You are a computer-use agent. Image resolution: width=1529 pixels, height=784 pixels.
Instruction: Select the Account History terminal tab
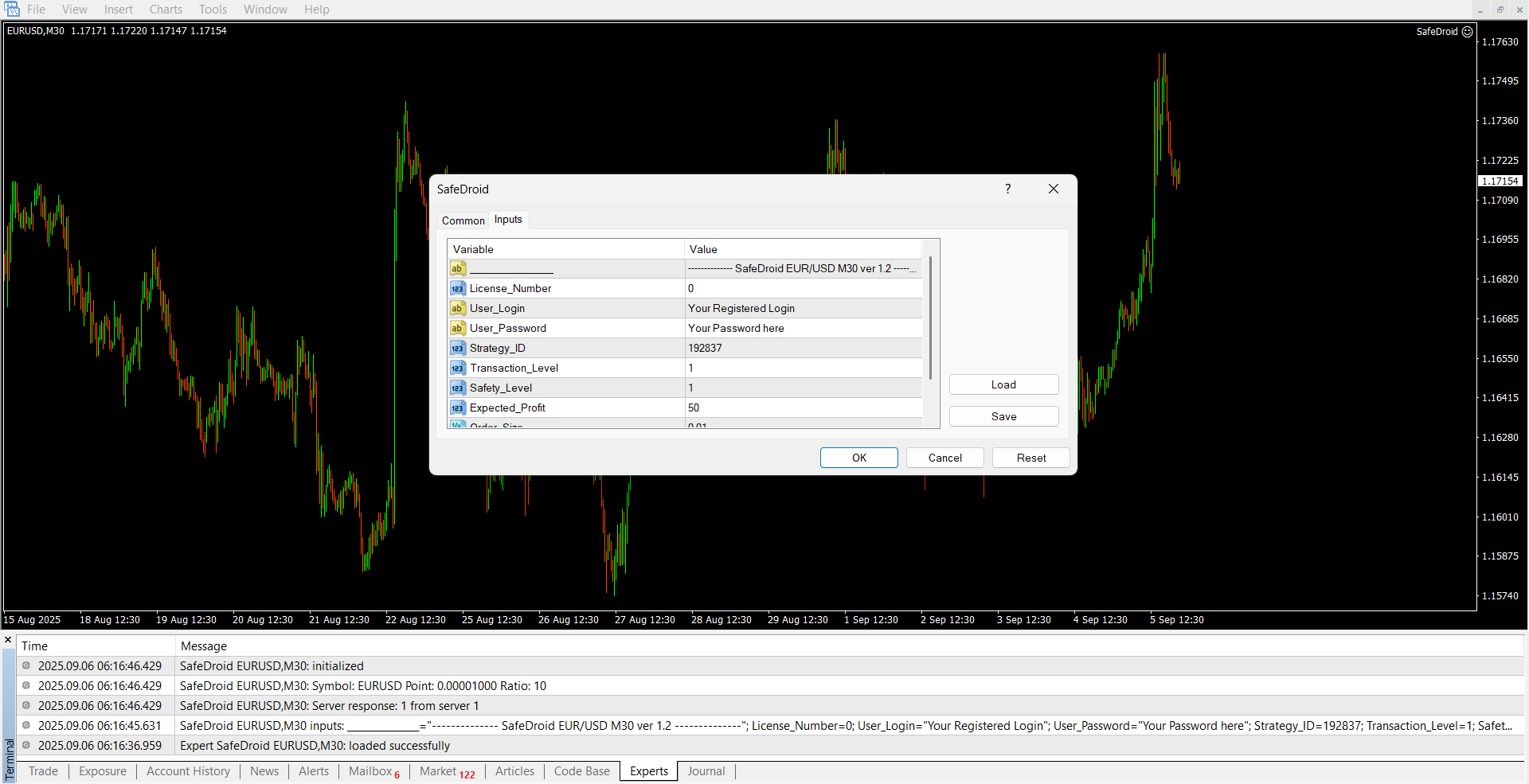coord(188,771)
